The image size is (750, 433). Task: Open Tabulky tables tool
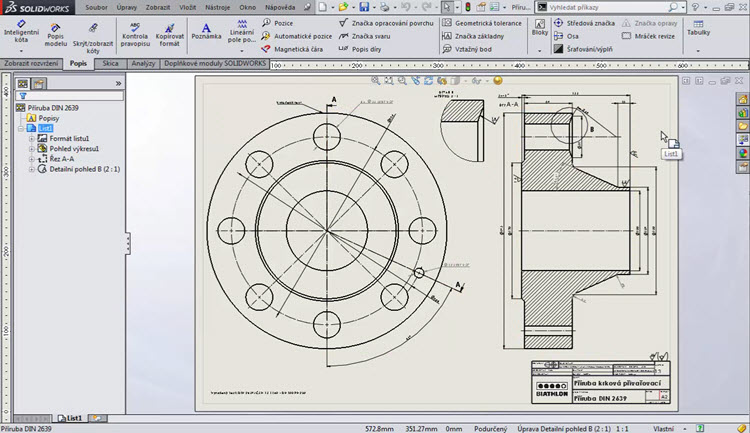click(698, 28)
